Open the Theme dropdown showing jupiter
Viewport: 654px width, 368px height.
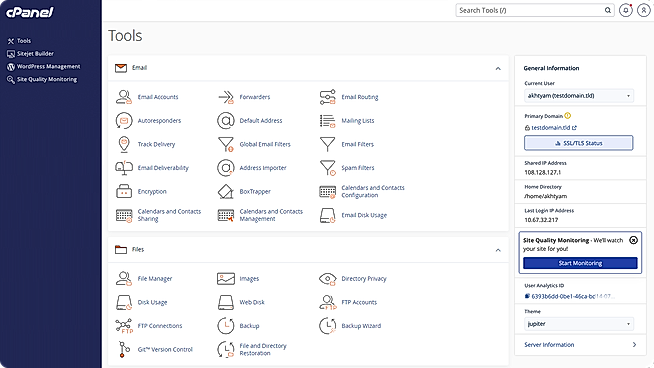coord(579,324)
